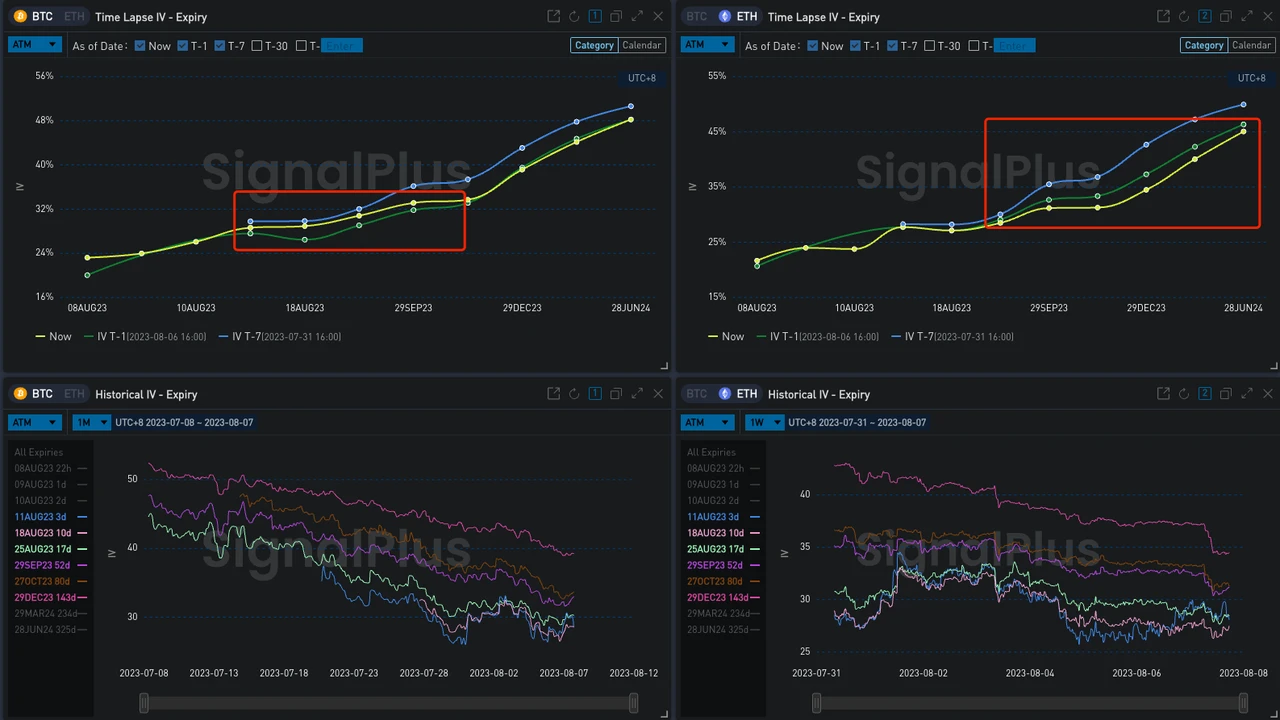Click left range slider handle in BTC Historical IV

click(x=144, y=704)
